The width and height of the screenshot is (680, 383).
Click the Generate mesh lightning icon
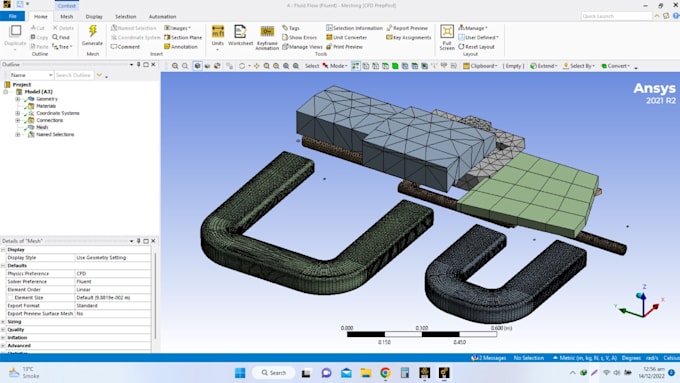pos(92,31)
